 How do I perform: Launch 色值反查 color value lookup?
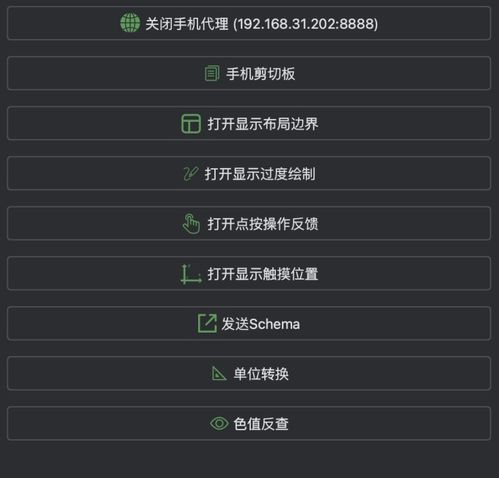click(x=249, y=423)
